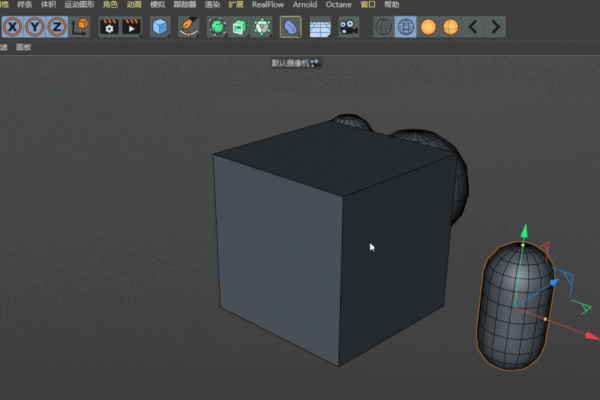
Task: Select the spline pen tool
Action: click(188, 27)
